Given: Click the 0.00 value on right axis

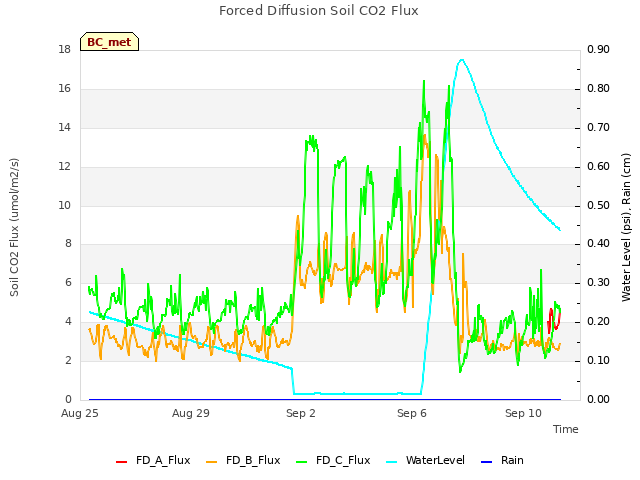Looking at the screenshot, I should (598, 400).
